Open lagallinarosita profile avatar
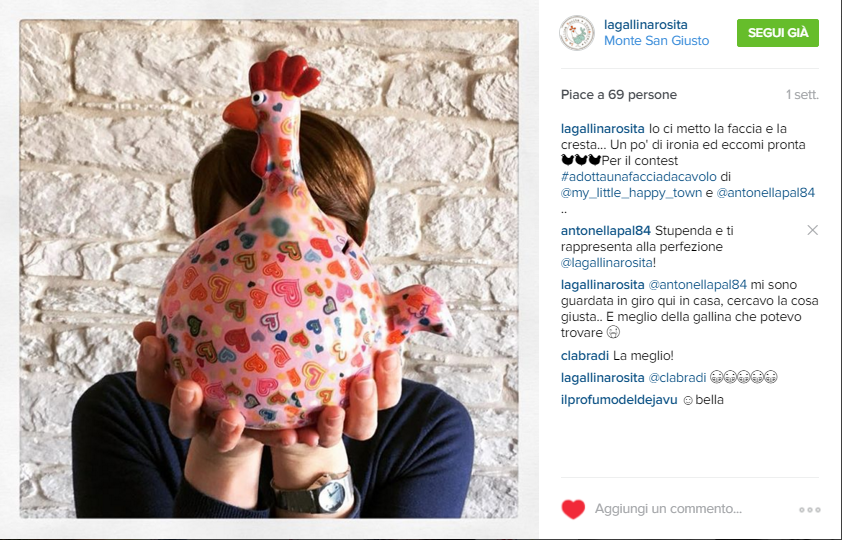This screenshot has height=540, width=842. [577, 33]
